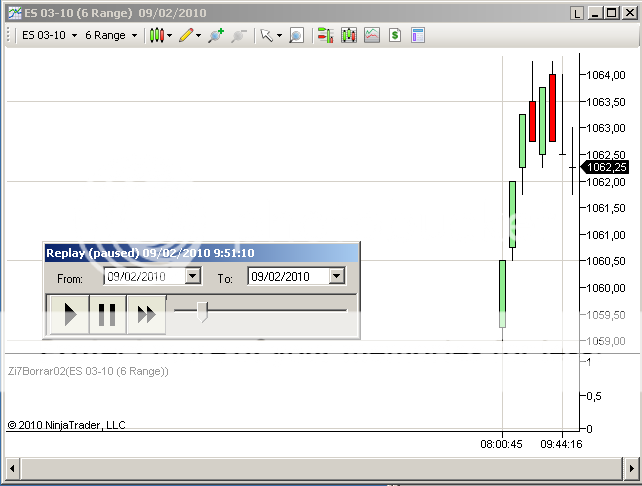This screenshot has width=642, height=486.
Task: Click the data series candlestick icon
Action: (x=348, y=35)
